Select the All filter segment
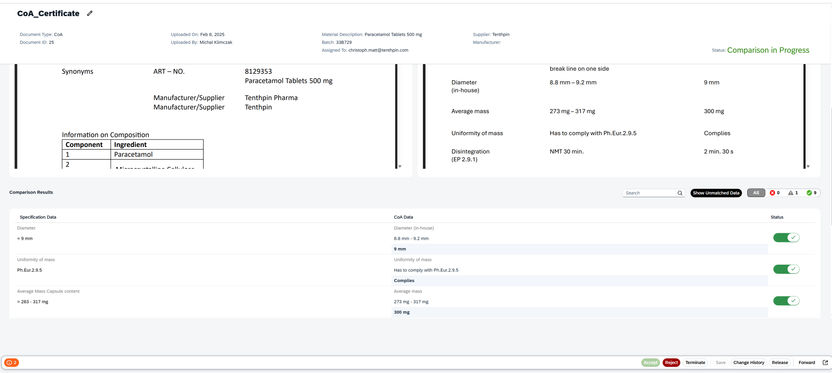 pyautogui.click(x=756, y=193)
